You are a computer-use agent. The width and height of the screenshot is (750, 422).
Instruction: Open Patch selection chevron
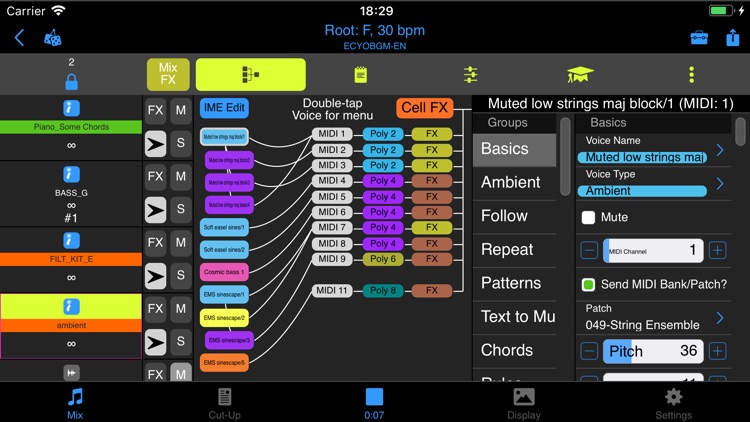(720, 318)
